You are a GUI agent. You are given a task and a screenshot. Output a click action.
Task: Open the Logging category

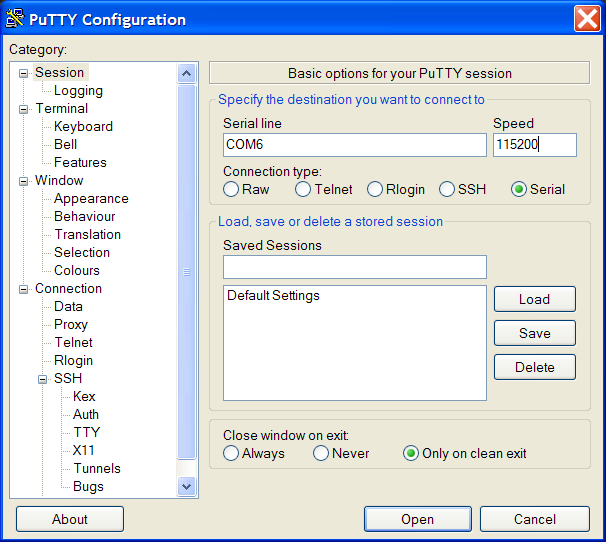coord(78,90)
